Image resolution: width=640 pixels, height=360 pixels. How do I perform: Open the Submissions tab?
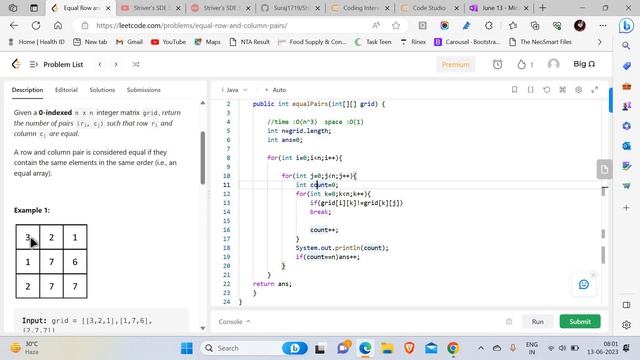coord(143,90)
